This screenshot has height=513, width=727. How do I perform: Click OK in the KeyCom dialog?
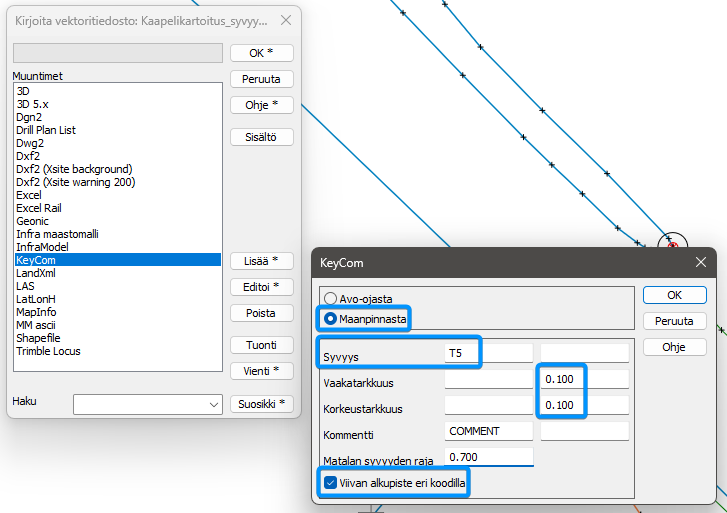coord(674,295)
